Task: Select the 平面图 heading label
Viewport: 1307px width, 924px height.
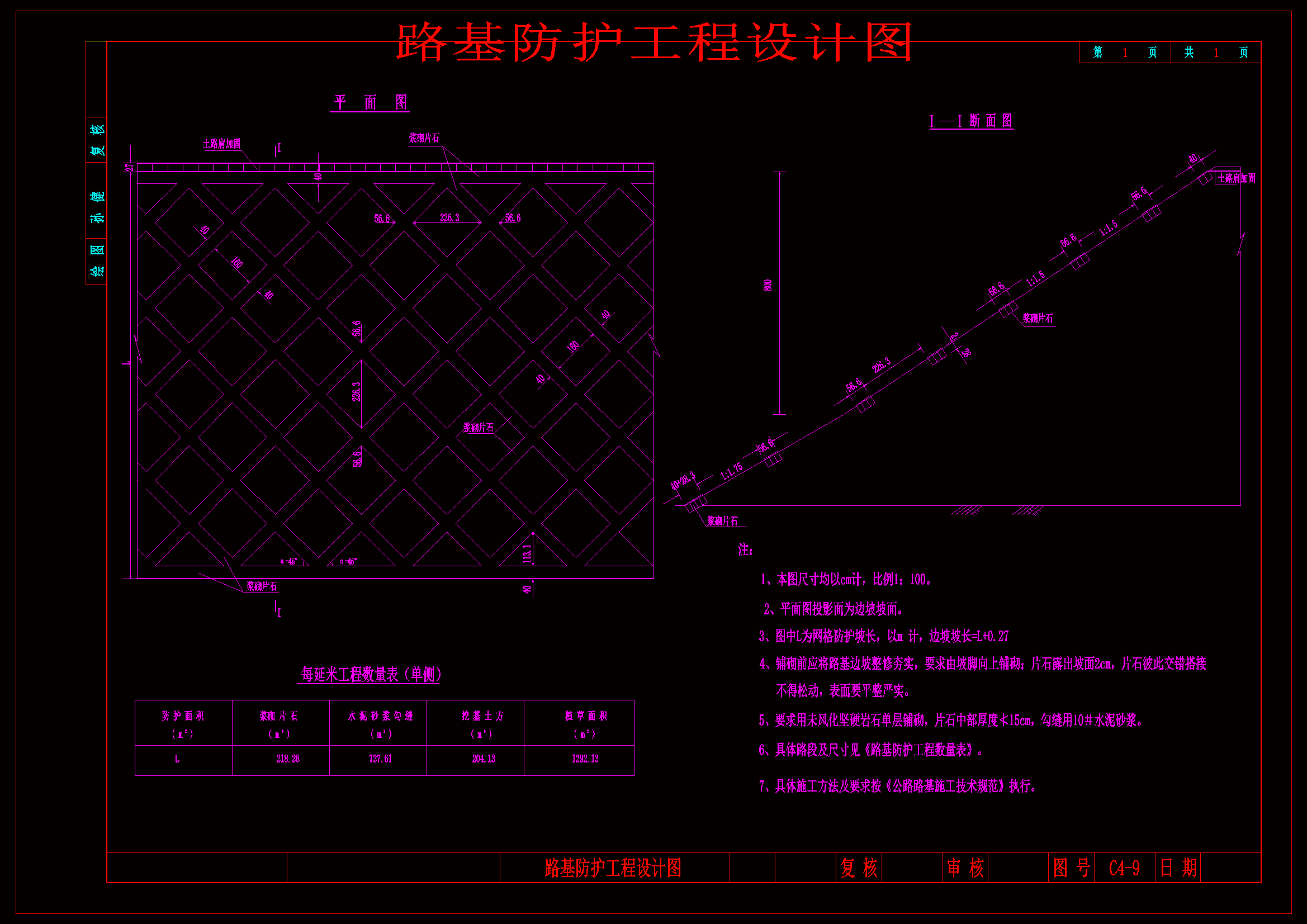Action: click(371, 102)
